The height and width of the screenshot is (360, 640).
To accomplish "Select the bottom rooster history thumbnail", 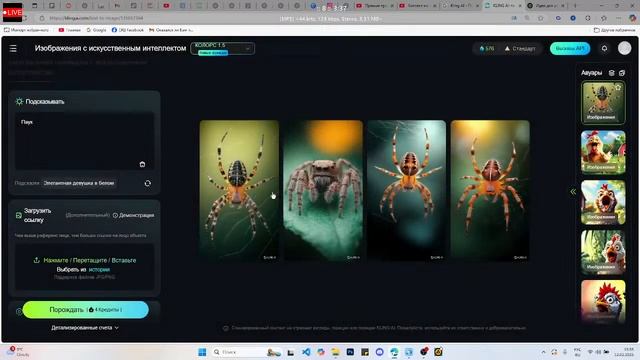I will pos(603,301).
